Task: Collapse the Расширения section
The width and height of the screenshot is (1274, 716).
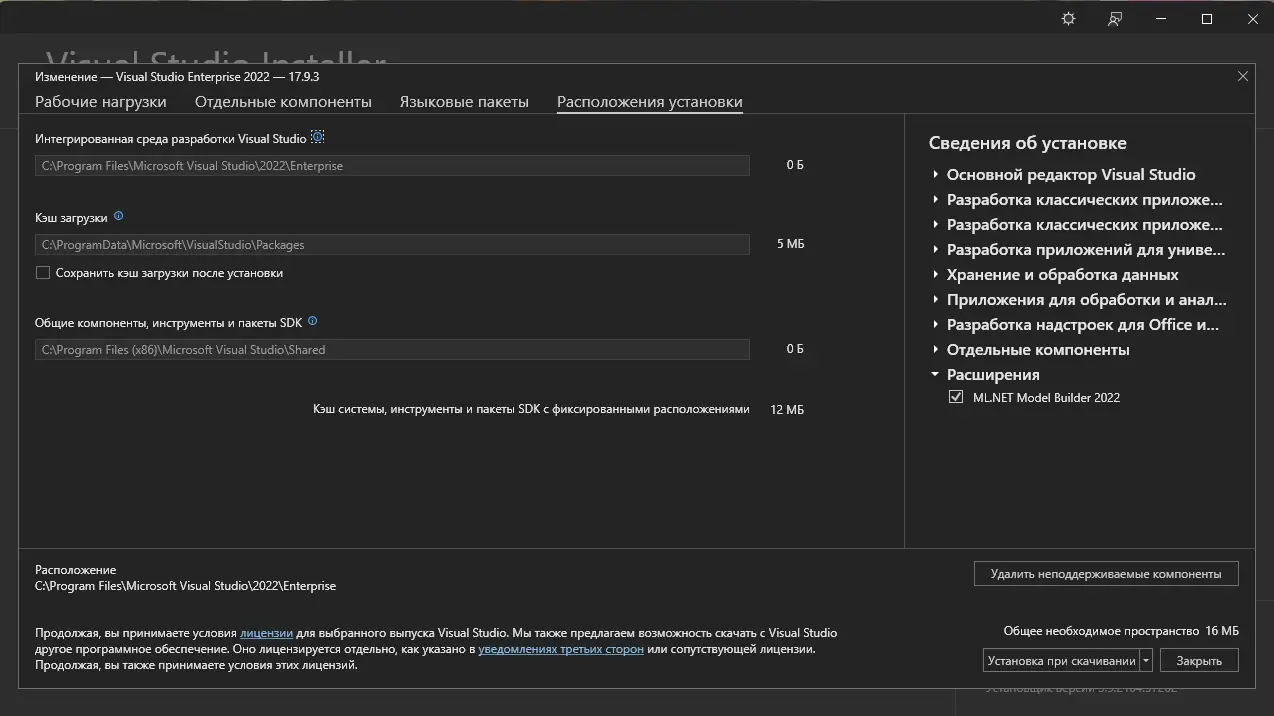Action: coord(935,374)
